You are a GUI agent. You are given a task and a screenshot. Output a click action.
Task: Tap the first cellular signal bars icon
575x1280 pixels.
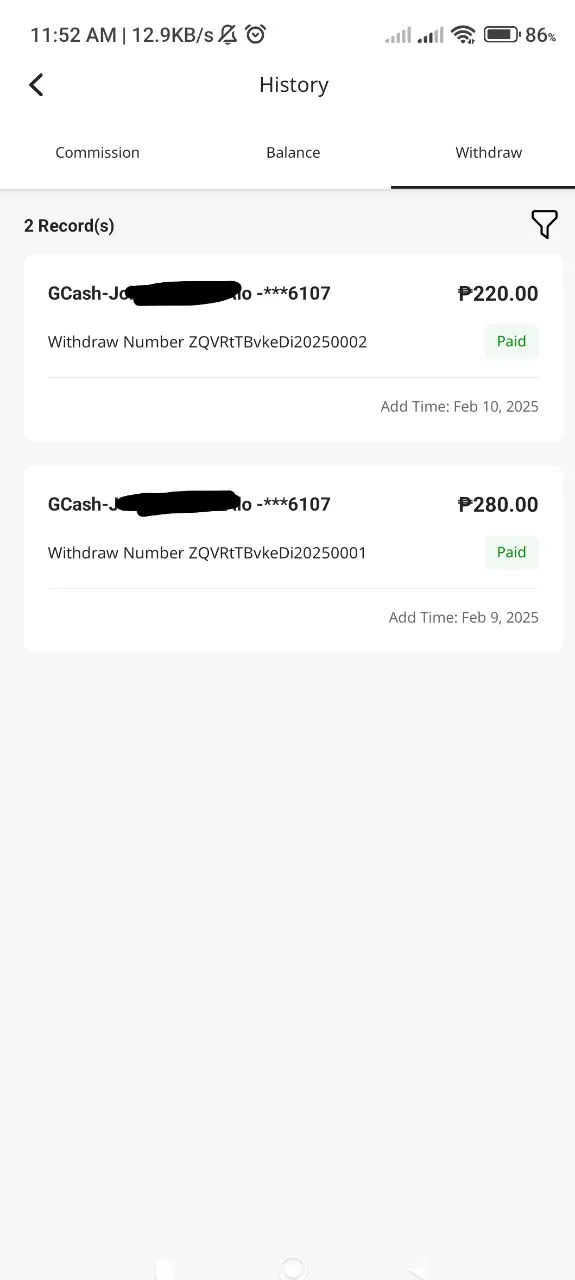tap(398, 36)
